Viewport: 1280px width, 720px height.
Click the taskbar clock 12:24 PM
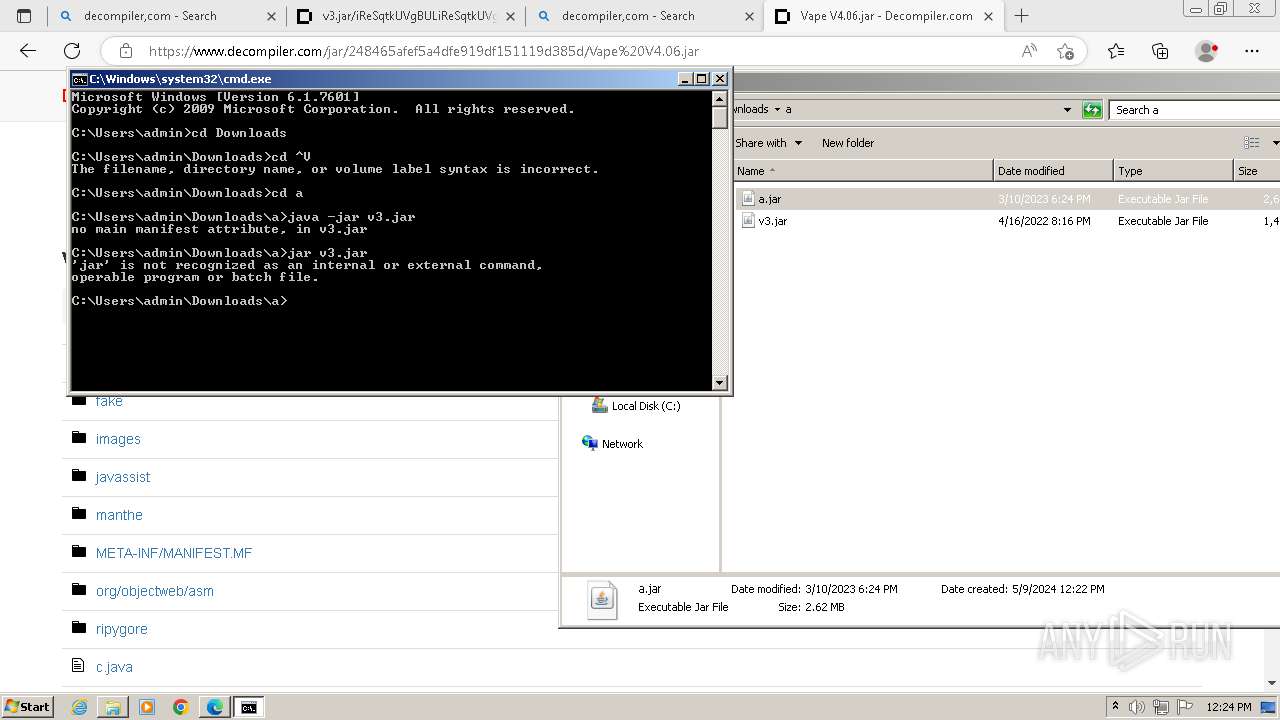click(1229, 707)
